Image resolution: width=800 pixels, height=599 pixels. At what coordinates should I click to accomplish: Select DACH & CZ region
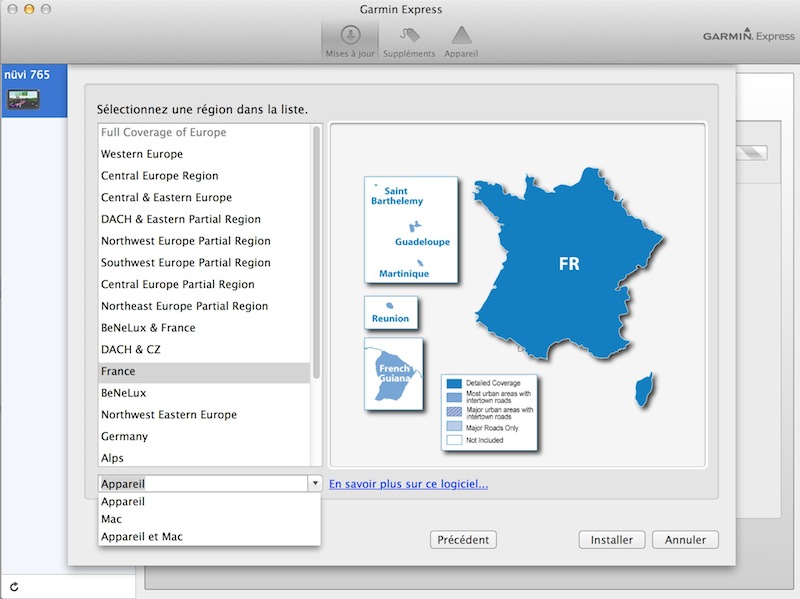[204, 350]
